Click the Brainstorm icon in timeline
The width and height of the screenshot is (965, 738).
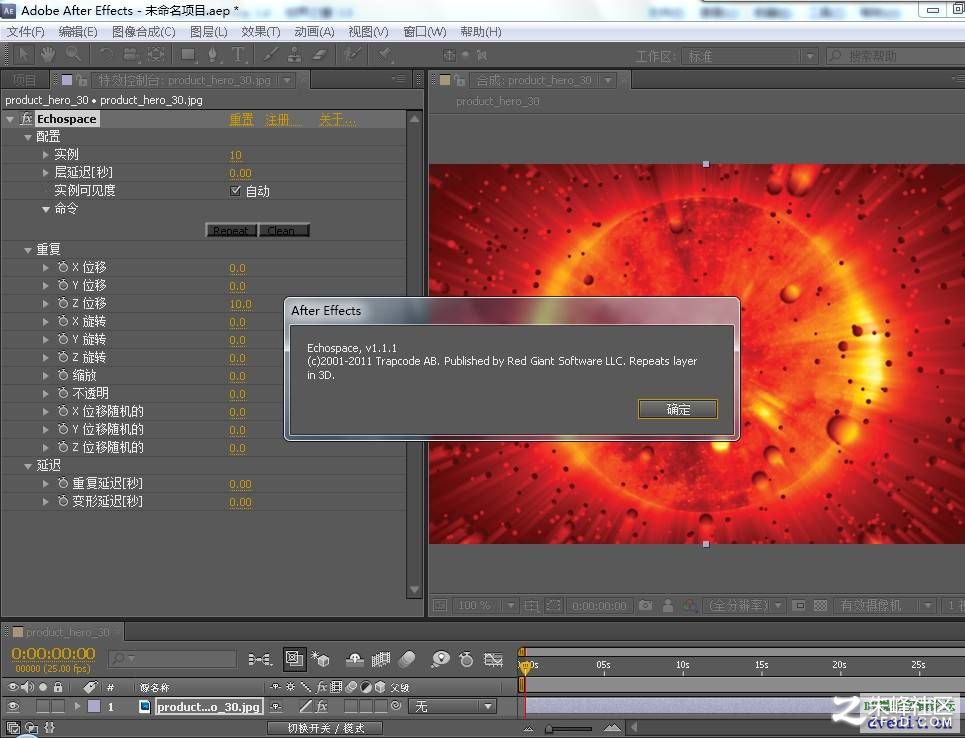tap(440, 659)
